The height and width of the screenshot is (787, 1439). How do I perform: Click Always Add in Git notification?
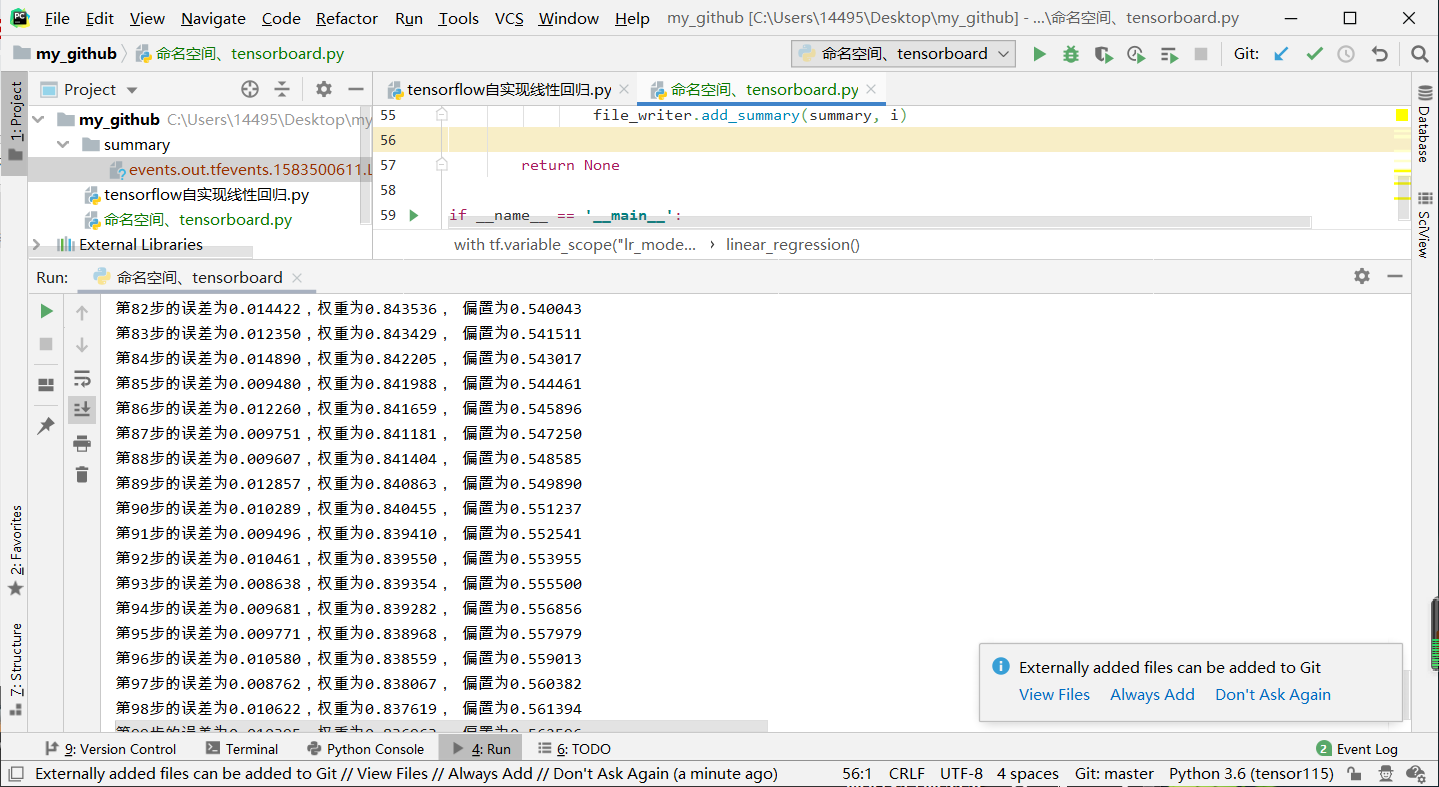pos(1152,694)
